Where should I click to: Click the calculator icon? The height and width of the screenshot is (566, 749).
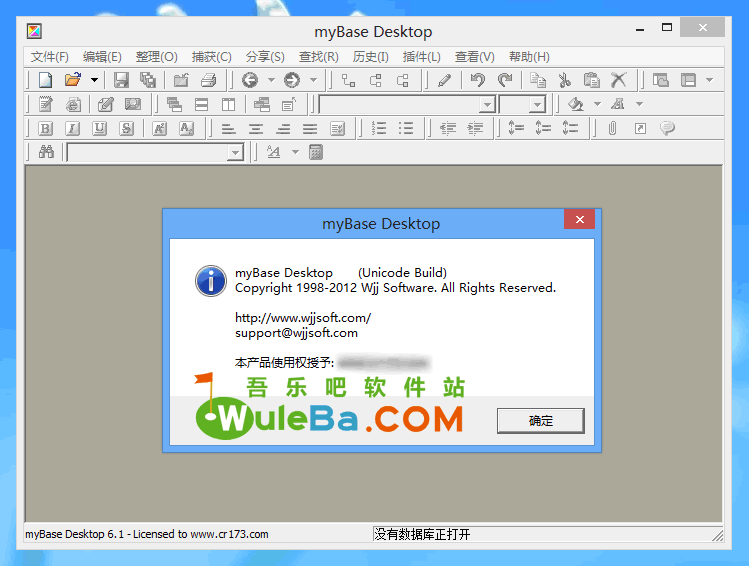tap(316, 152)
